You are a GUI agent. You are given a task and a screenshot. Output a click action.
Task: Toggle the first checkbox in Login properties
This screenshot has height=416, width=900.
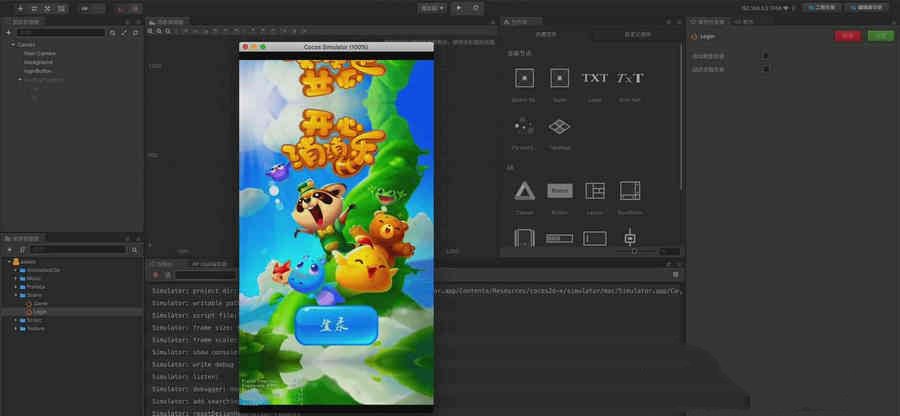tap(766, 56)
